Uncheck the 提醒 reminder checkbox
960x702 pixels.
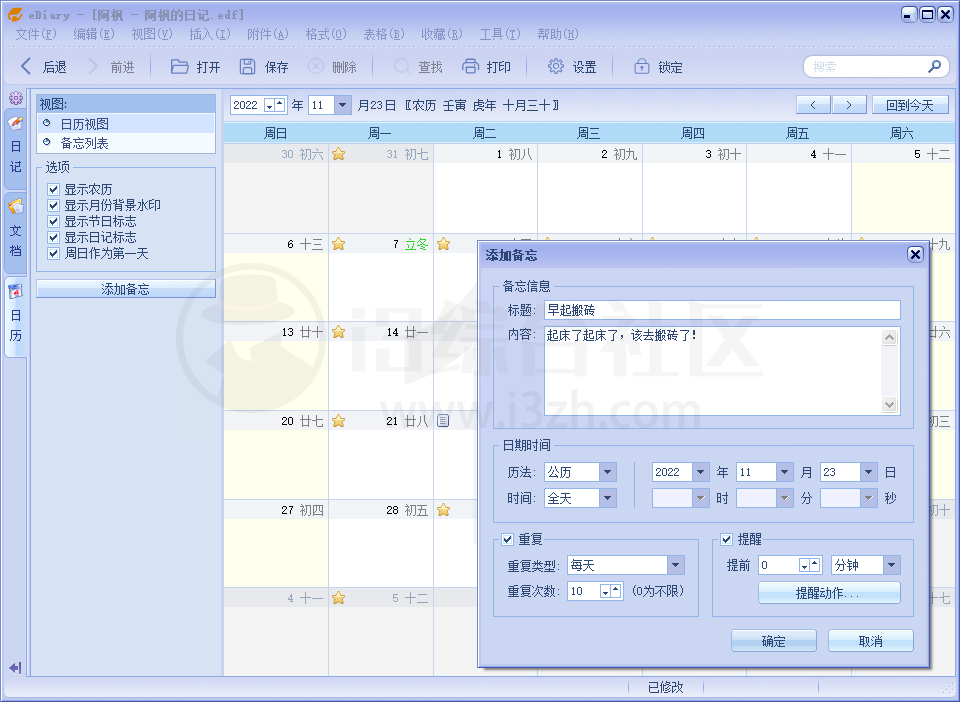coord(726,539)
